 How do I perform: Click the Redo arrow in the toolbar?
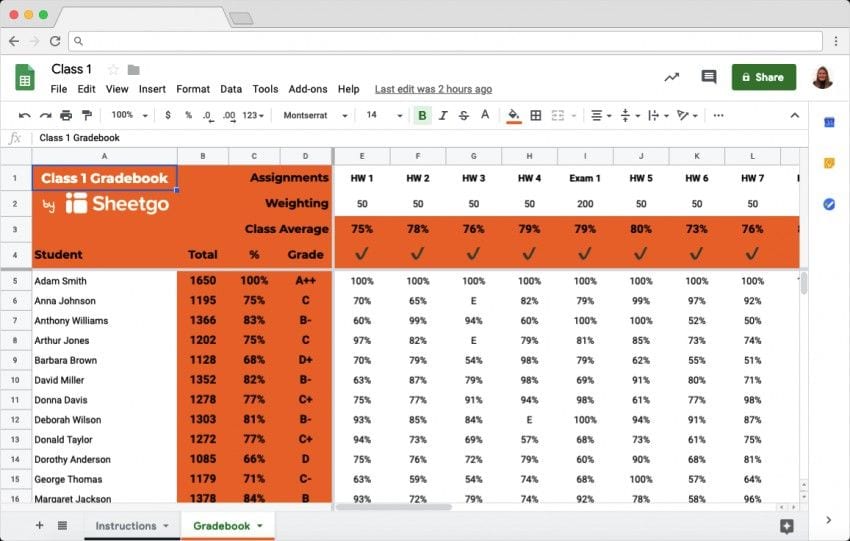point(46,115)
